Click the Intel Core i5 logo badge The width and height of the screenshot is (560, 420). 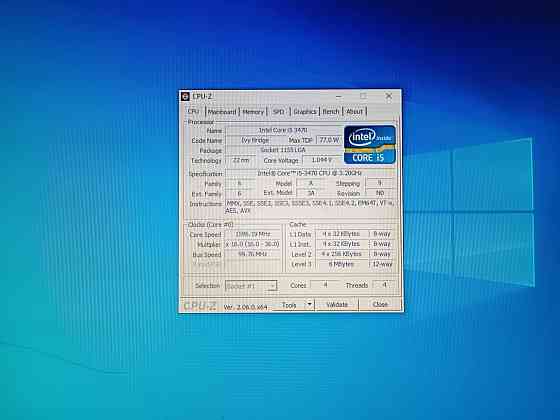[370, 145]
